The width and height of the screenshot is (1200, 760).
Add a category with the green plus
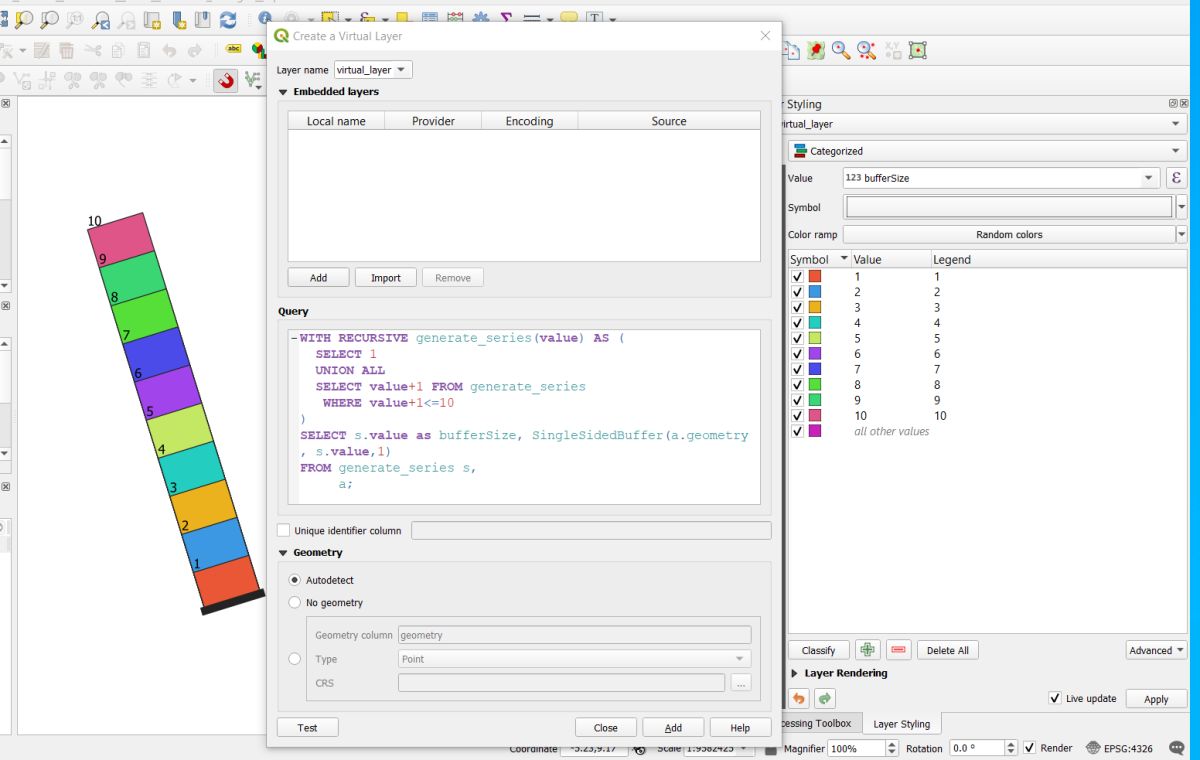pos(867,650)
